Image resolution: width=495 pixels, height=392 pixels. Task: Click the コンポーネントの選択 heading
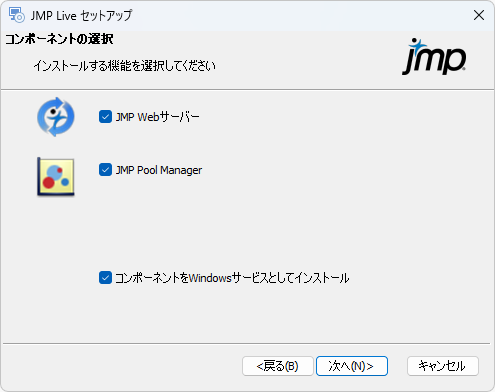tap(59, 39)
